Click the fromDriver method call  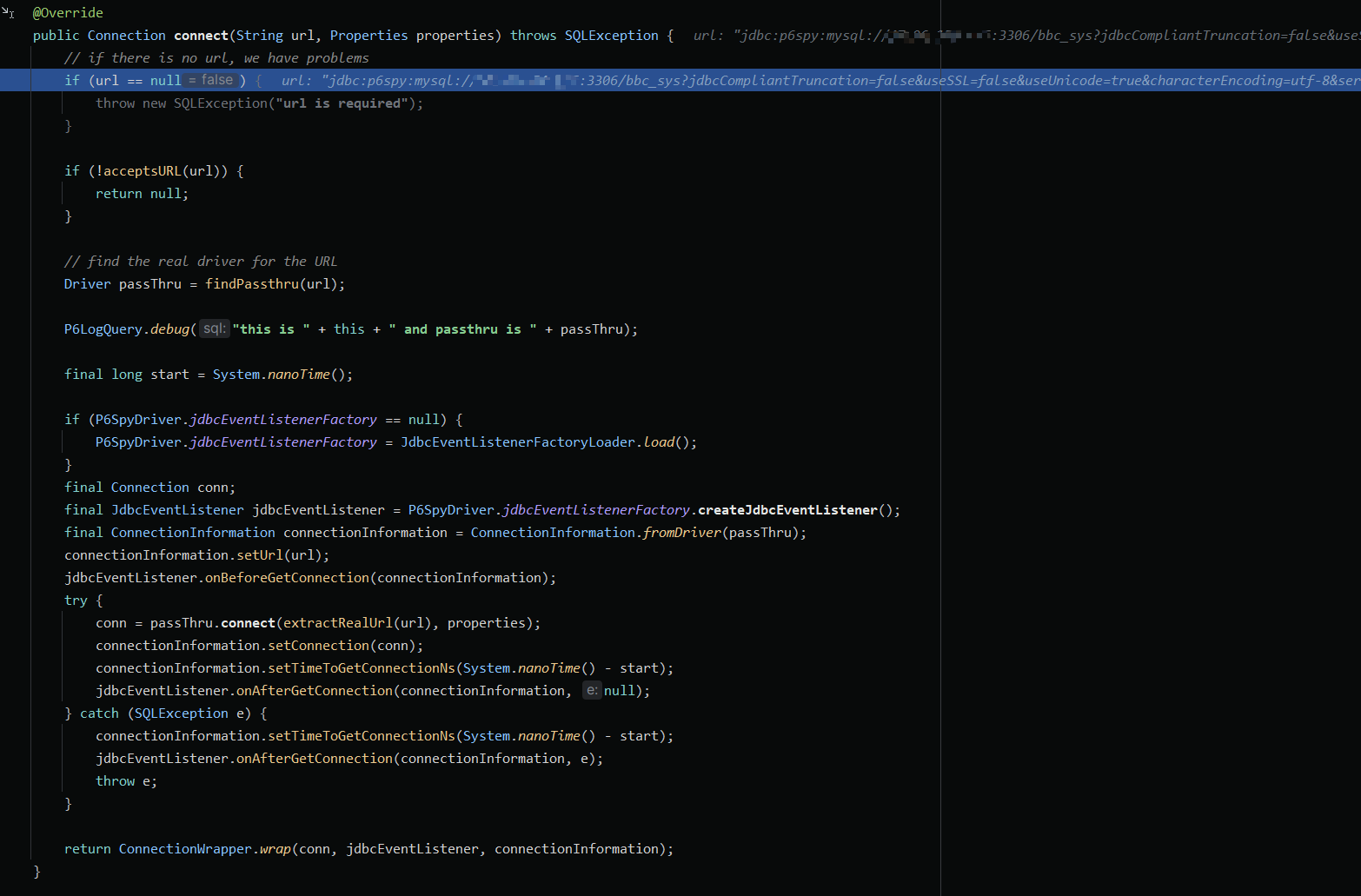(682, 533)
